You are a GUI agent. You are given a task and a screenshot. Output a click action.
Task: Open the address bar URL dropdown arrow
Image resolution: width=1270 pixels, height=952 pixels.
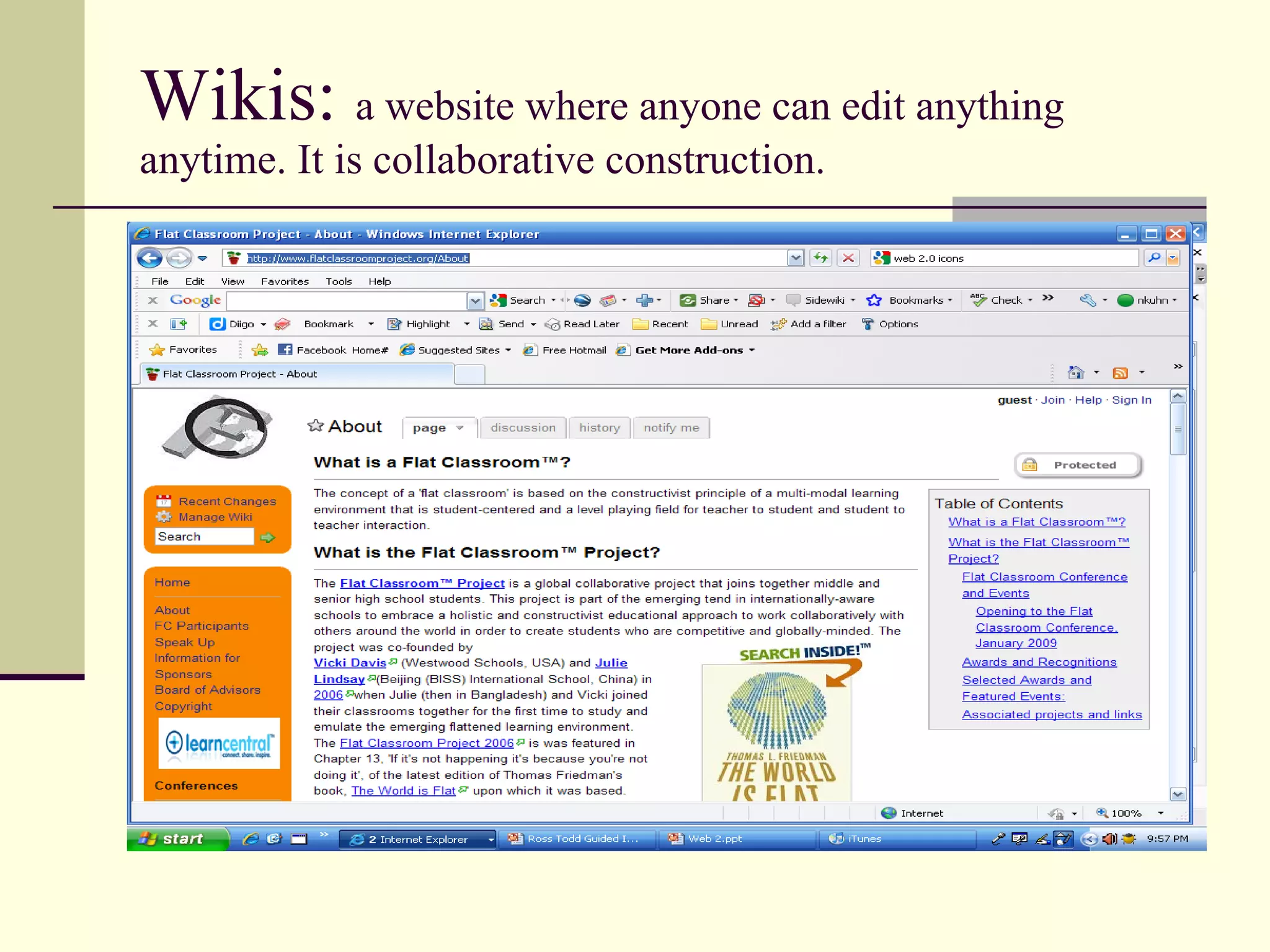coord(796,258)
